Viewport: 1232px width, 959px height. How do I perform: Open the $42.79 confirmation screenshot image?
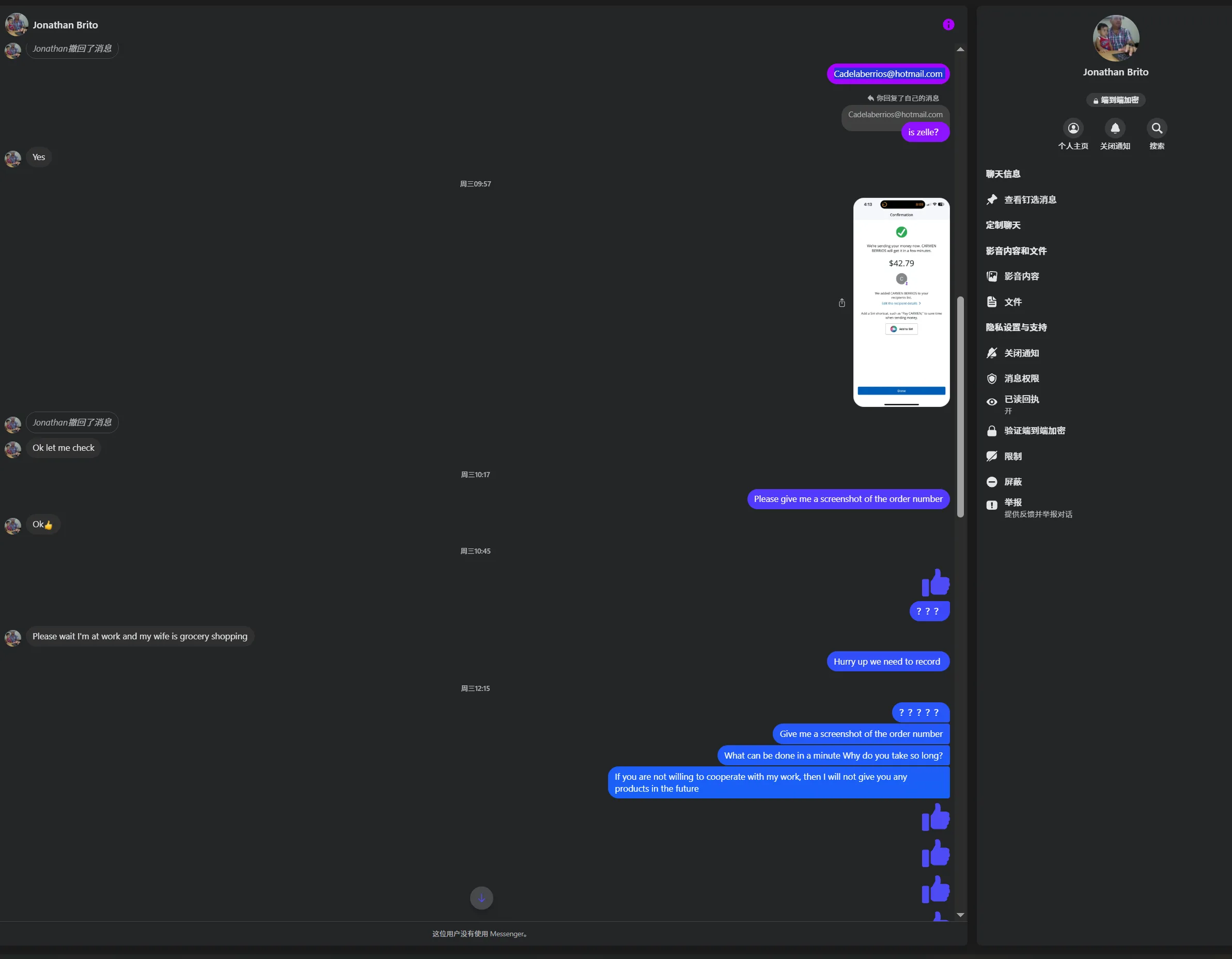coord(901,303)
